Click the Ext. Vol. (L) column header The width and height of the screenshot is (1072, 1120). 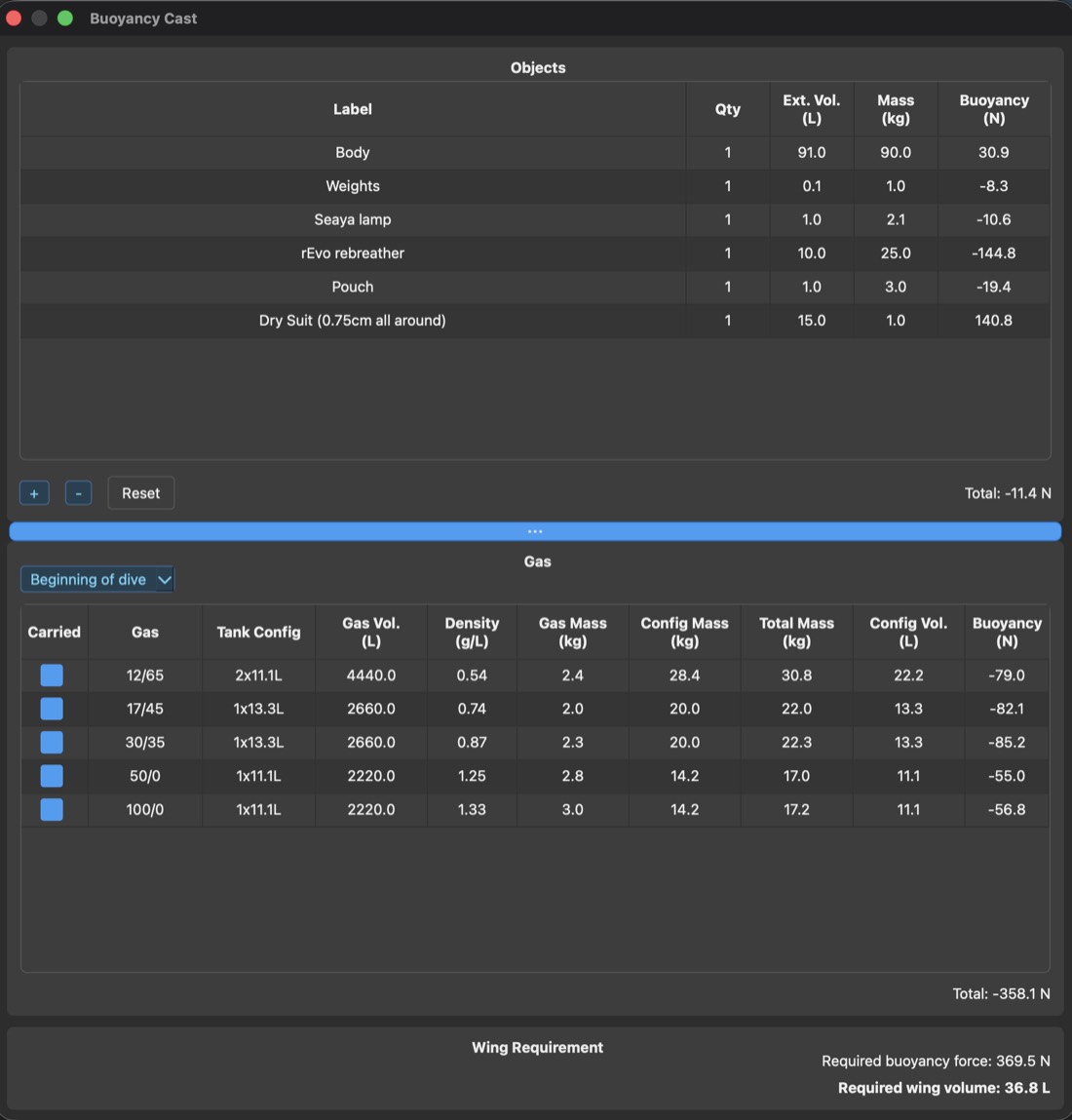coord(812,109)
